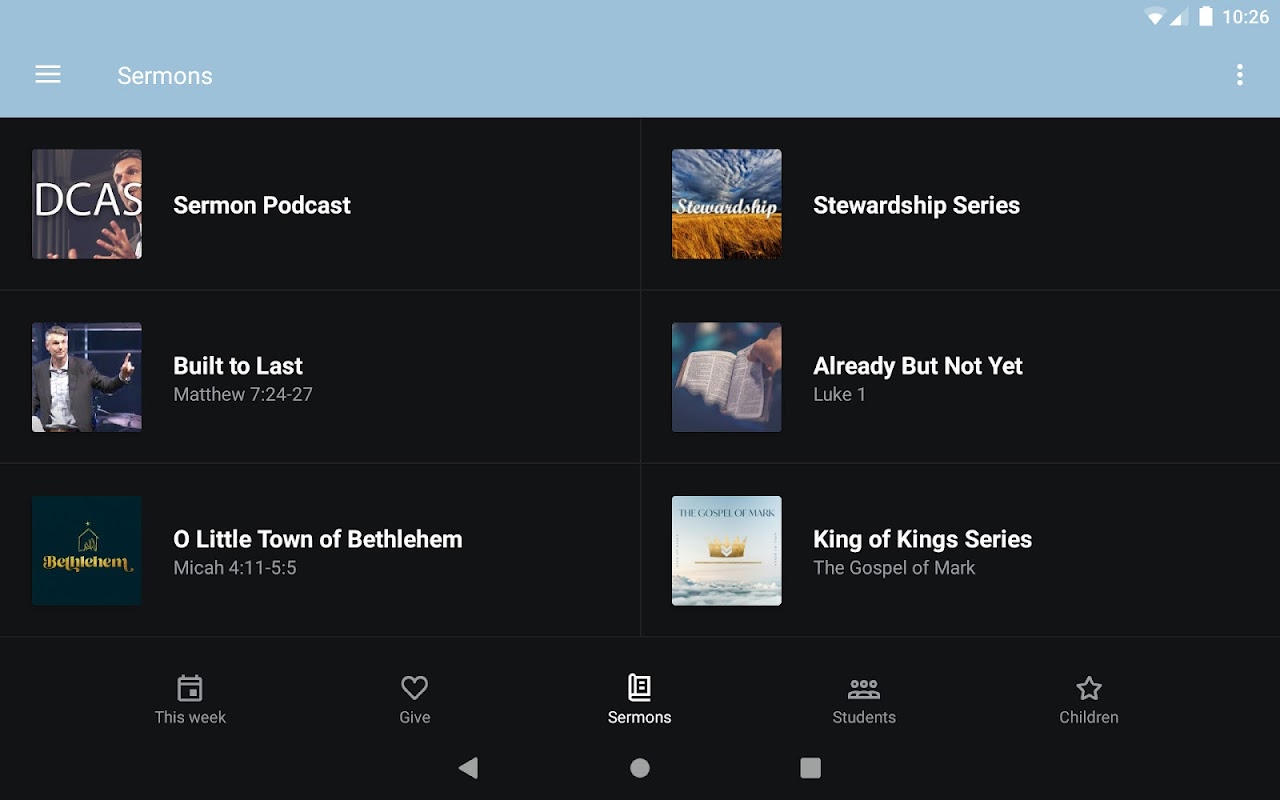Tap the This week calendar icon

point(190,688)
